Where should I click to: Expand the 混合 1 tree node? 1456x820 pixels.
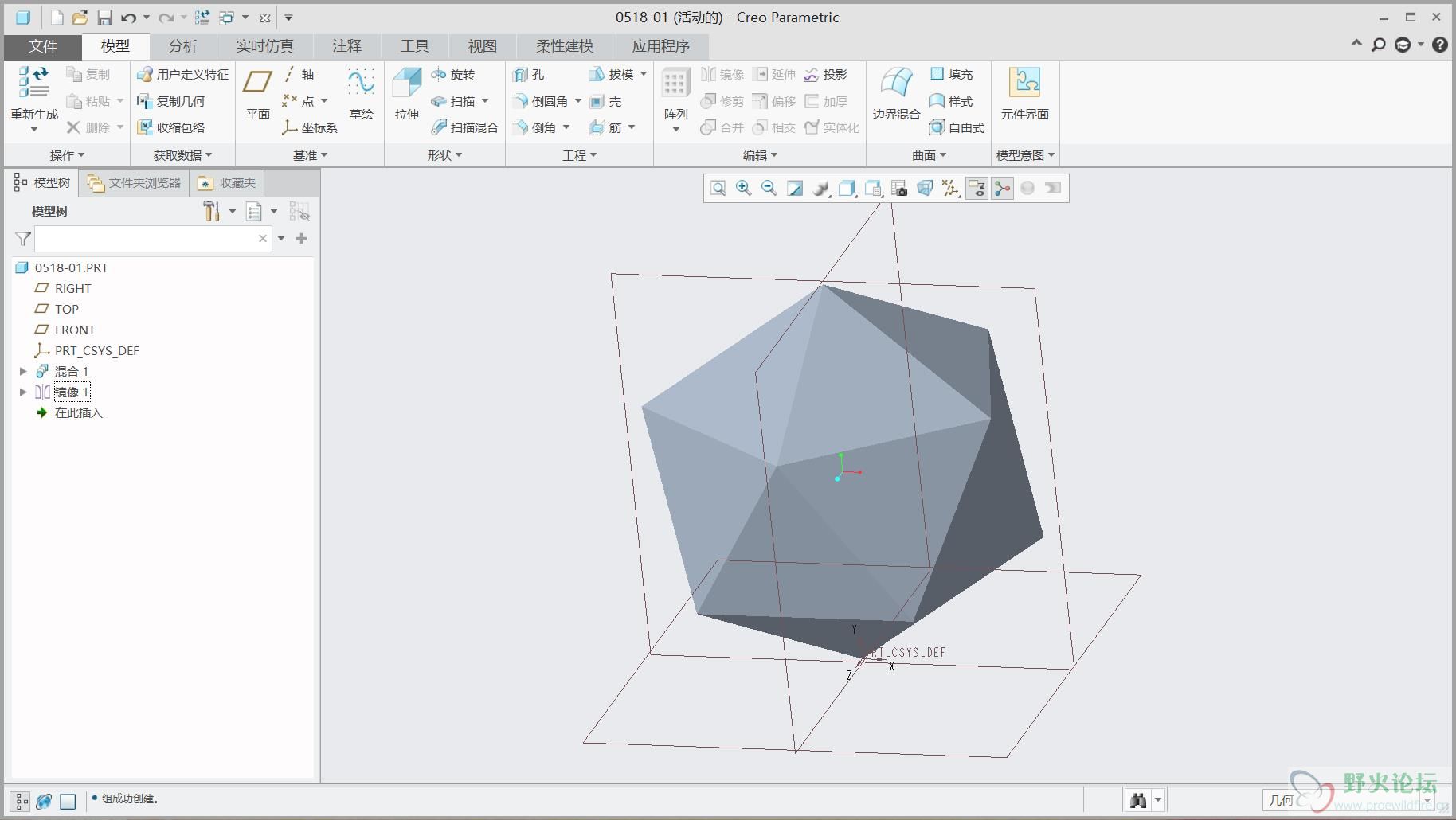[23, 371]
